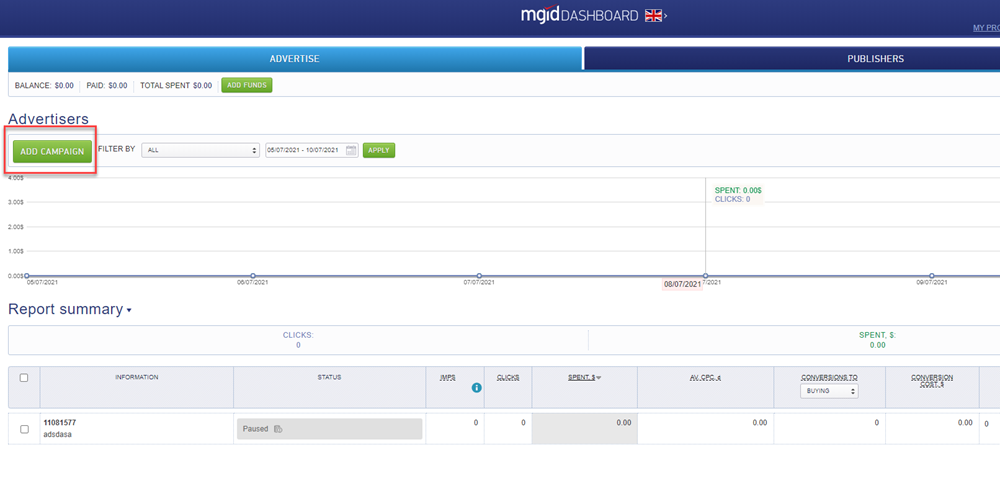Click the CLICKS: 0 summary box
Viewport: 1000px width, 478px height.
tap(298, 340)
